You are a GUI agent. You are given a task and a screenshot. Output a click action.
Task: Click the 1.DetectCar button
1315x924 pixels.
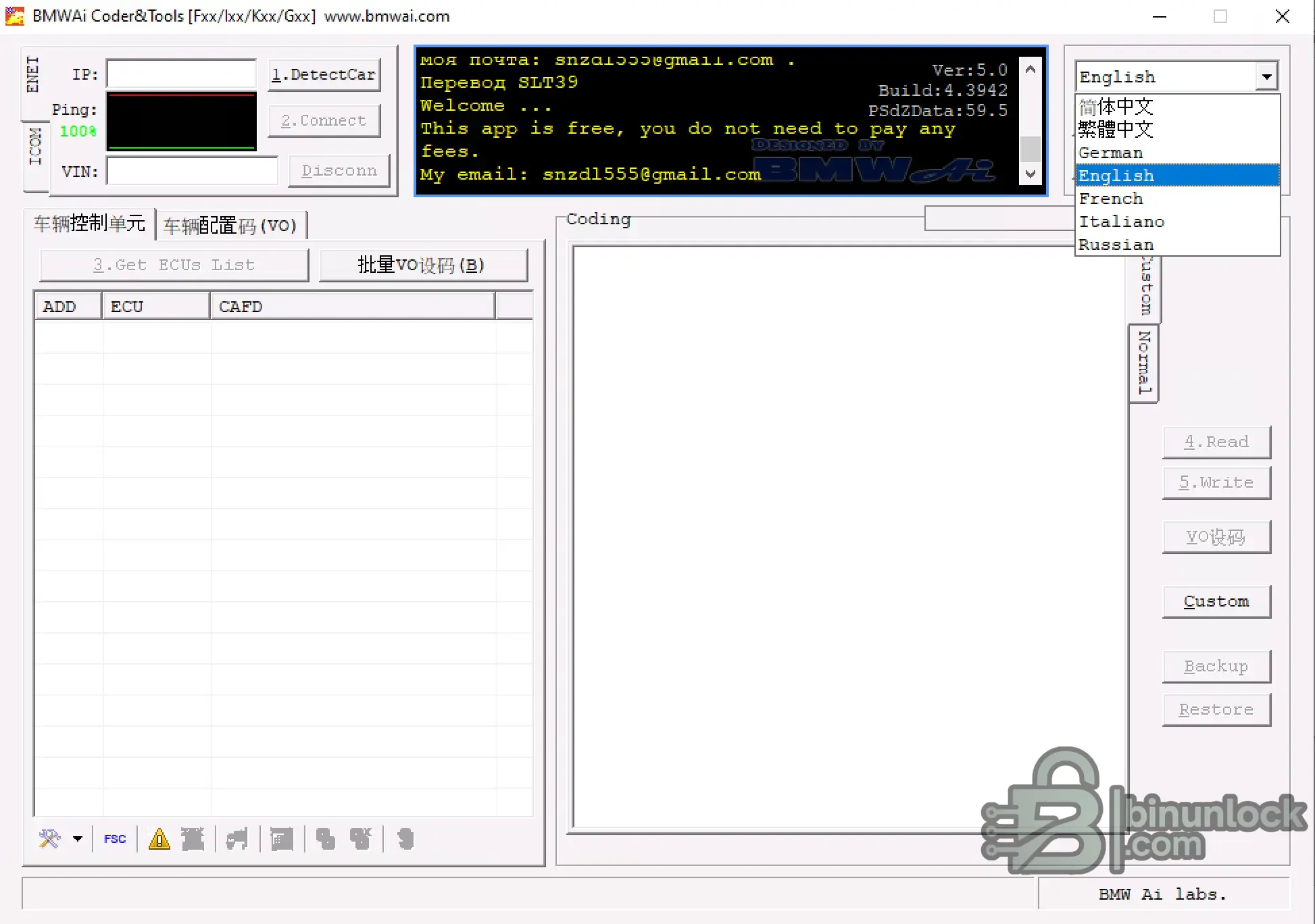pos(324,74)
